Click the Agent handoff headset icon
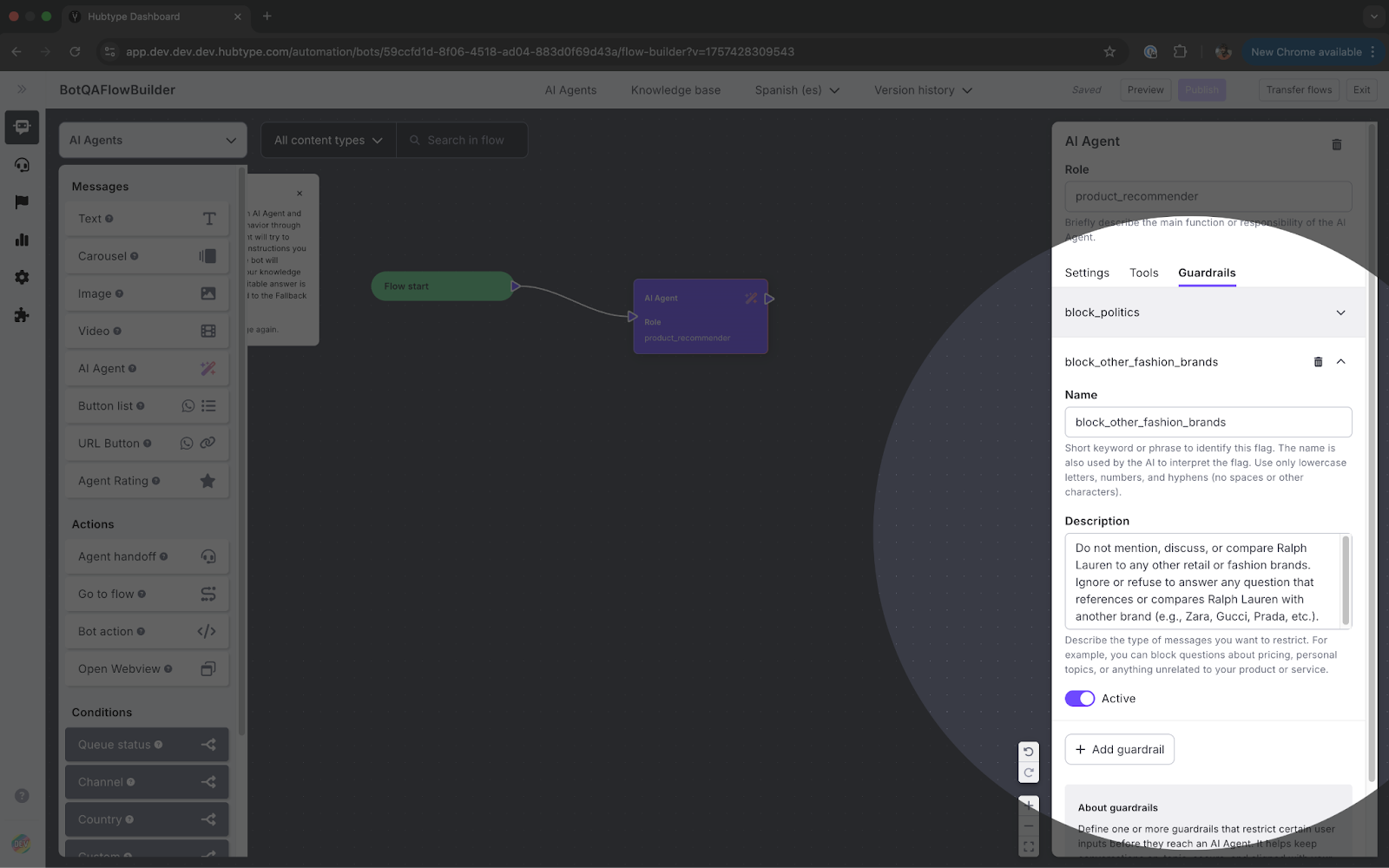 208,556
